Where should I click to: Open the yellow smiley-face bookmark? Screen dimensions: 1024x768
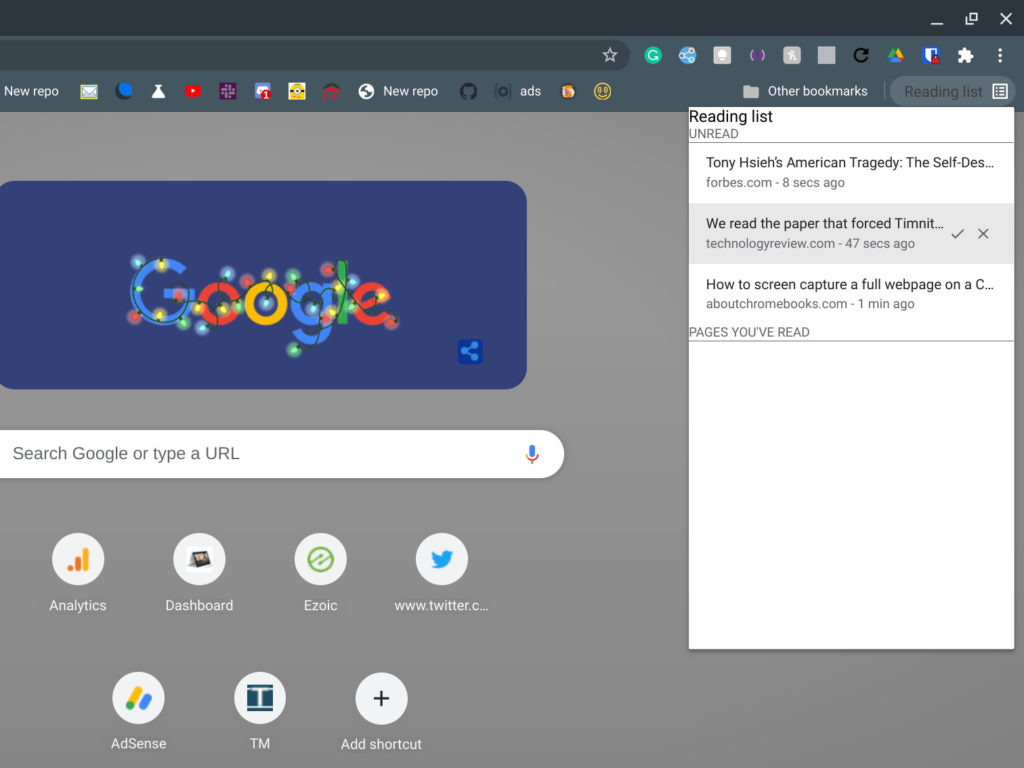point(602,91)
